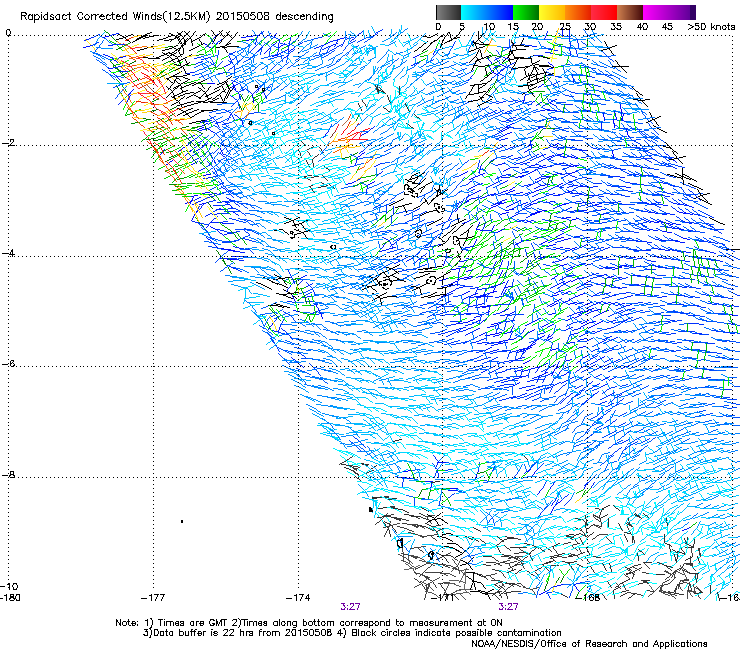Click the yellow 20-25 knots legend swatch

552,12
